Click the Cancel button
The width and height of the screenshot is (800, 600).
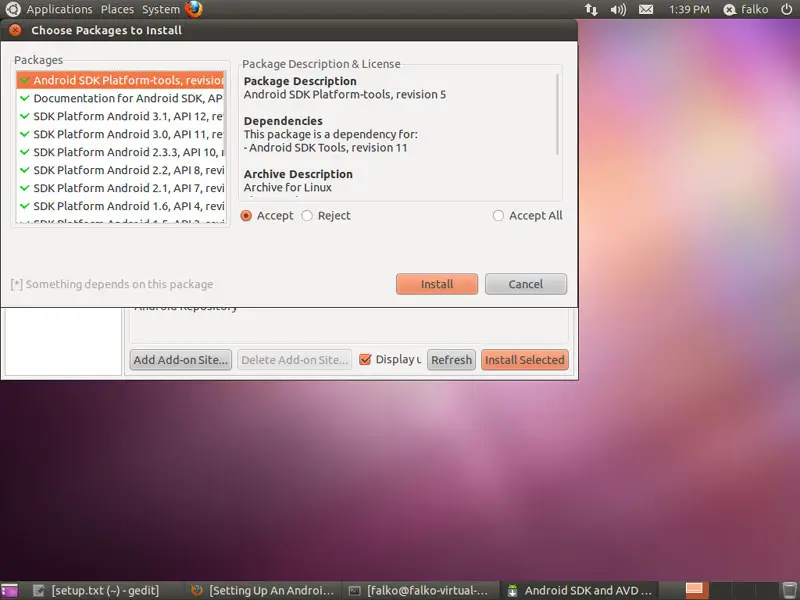point(526,284)
